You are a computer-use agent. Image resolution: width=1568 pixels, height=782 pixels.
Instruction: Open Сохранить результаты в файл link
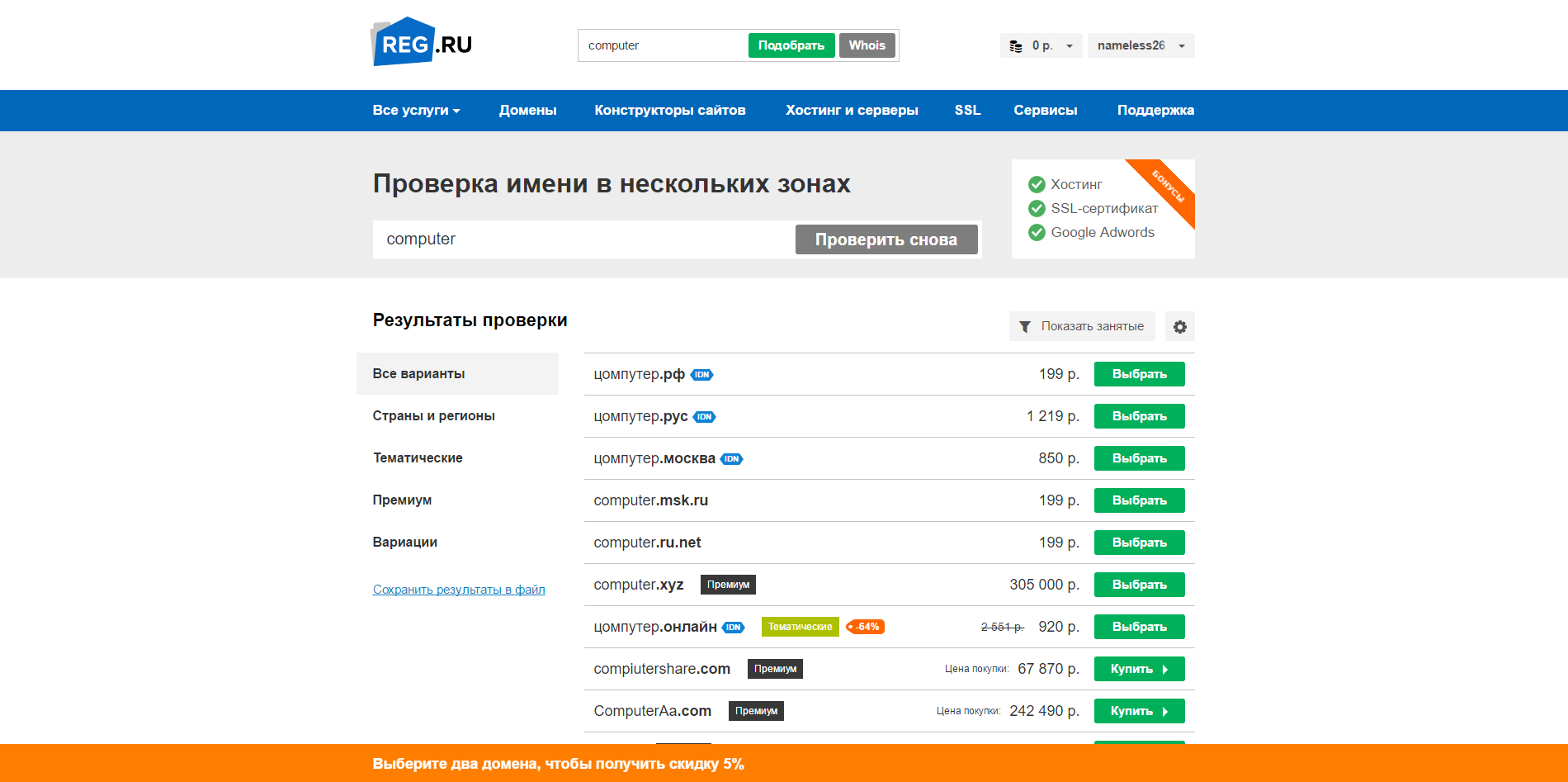(x=459, y=589)
